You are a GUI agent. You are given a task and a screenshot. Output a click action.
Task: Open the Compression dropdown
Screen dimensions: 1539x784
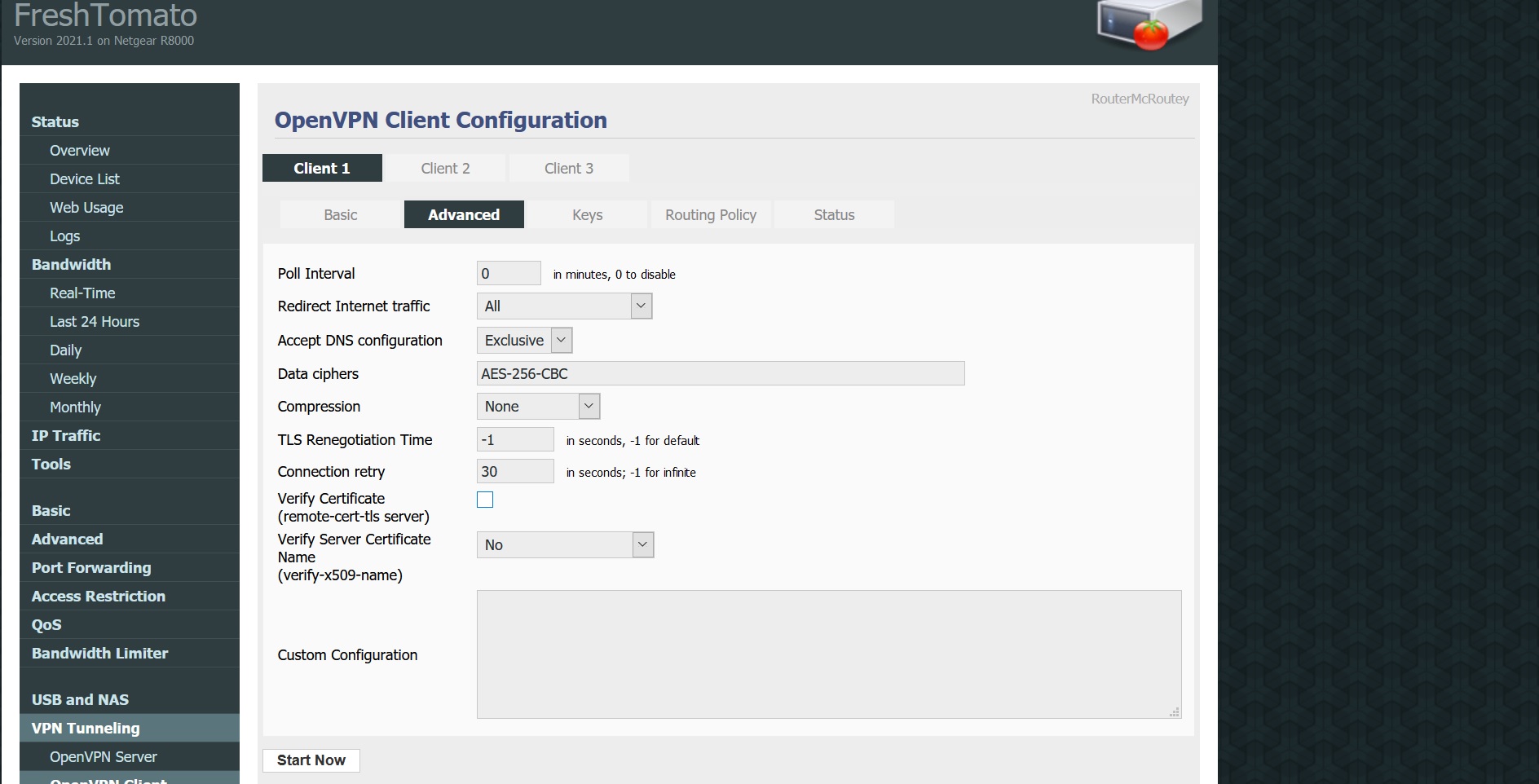point(538,407)
